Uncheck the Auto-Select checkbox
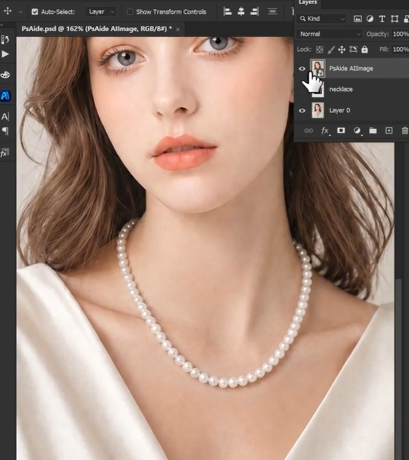 click(x=35, y=12)
